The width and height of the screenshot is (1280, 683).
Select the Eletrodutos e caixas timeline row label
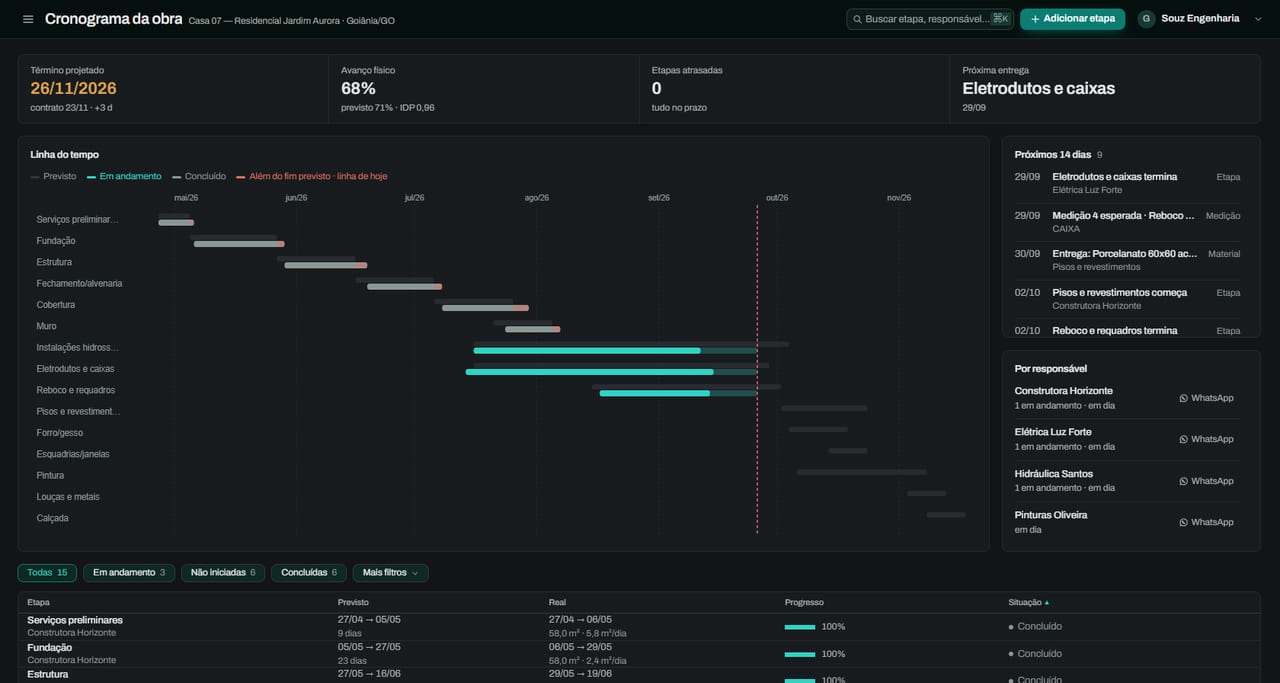[x=76, y=369]
